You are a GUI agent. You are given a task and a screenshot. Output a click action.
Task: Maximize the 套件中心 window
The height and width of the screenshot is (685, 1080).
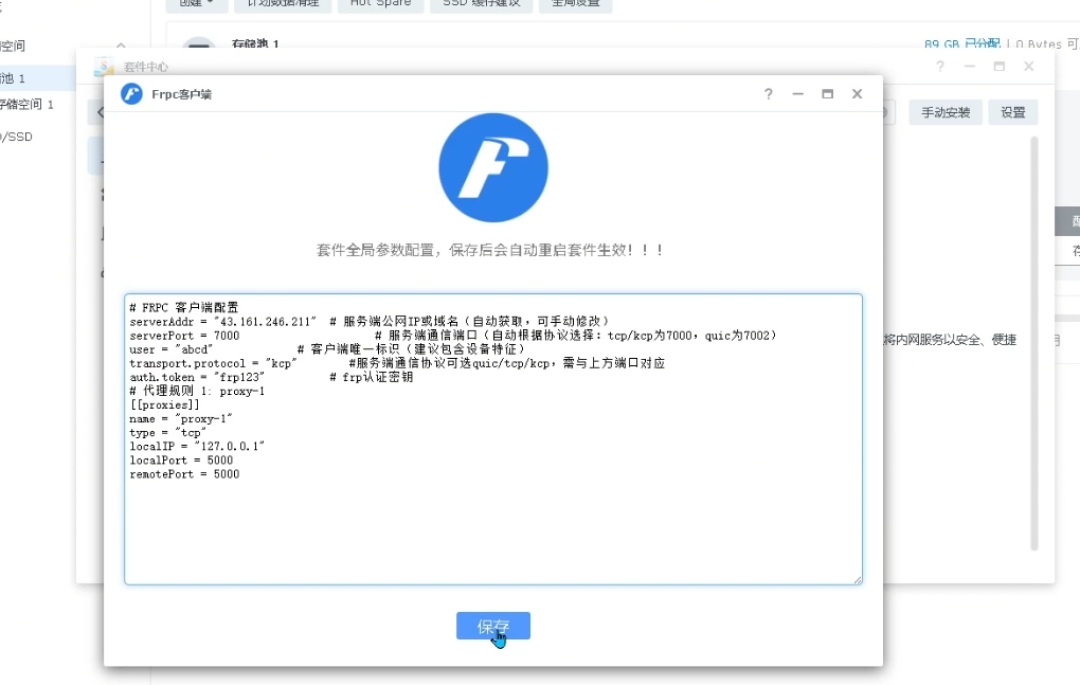click(x=999, y=66)
